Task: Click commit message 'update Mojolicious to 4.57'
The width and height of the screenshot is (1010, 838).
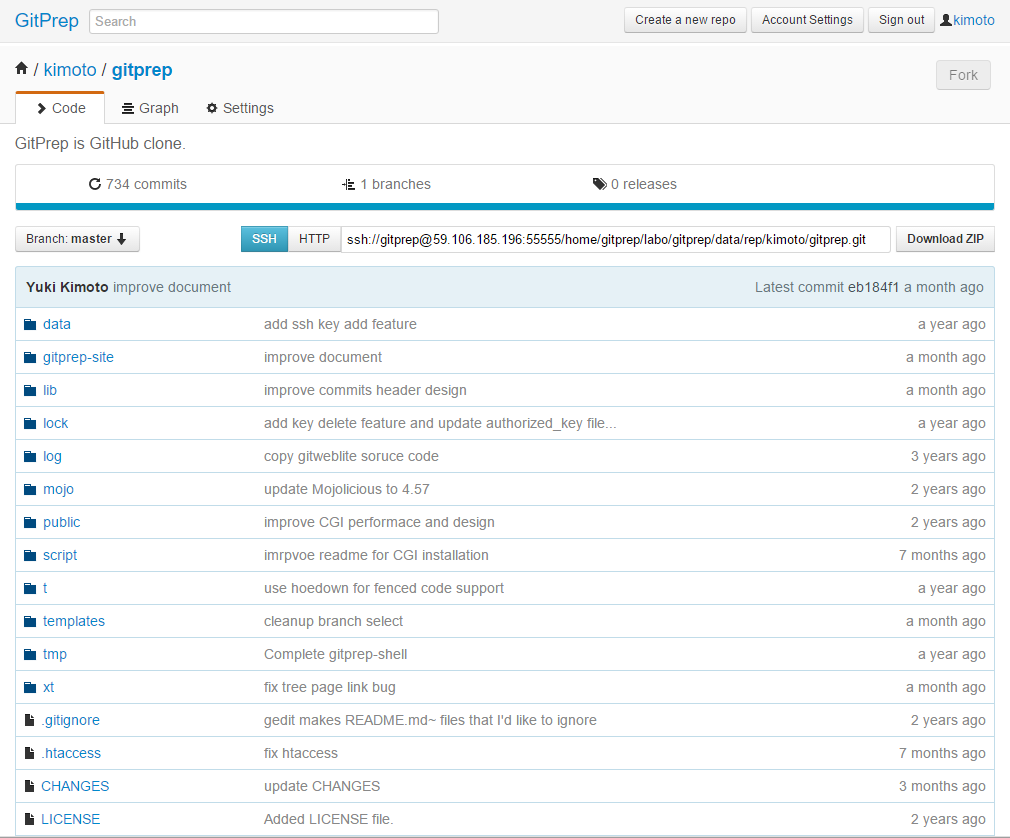Action: click(x=347, y=489)
